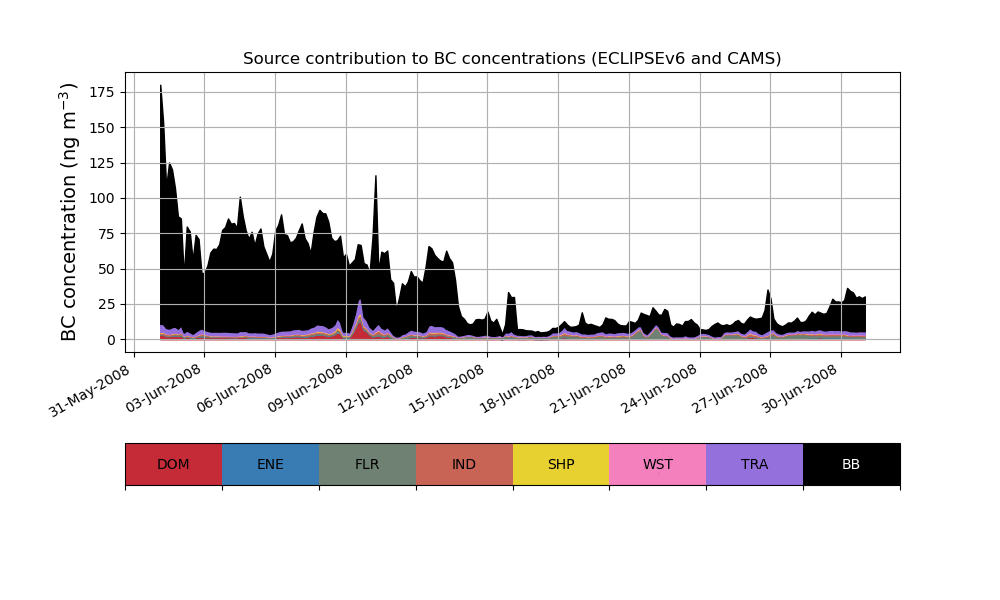Select the SHP yellow legend swatch
Image resolution: width=1000 pixels, height=600 pixels.
click(561, 464)
